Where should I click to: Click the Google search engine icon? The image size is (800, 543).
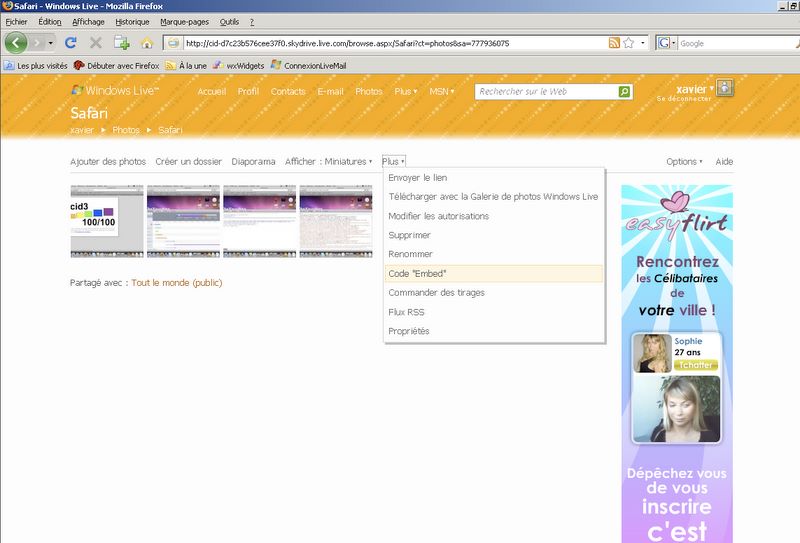664,43
